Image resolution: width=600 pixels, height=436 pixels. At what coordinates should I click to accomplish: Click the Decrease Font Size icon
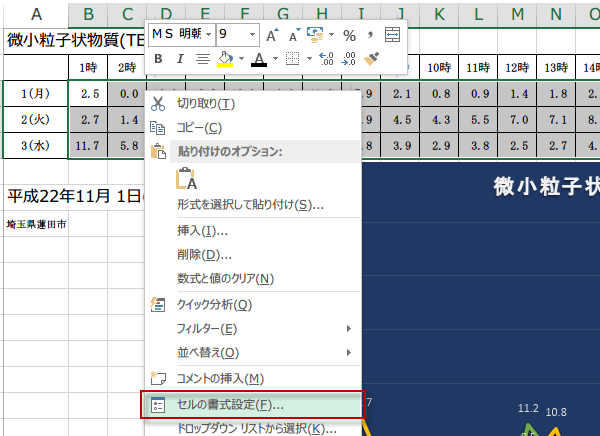(x=294, y=35)
